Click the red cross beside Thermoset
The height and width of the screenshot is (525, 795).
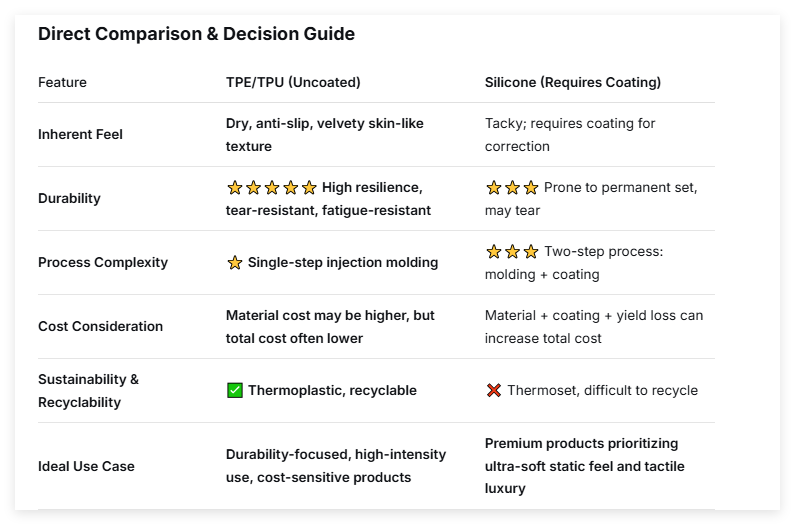pyautogui.click(x=494, y=391)
